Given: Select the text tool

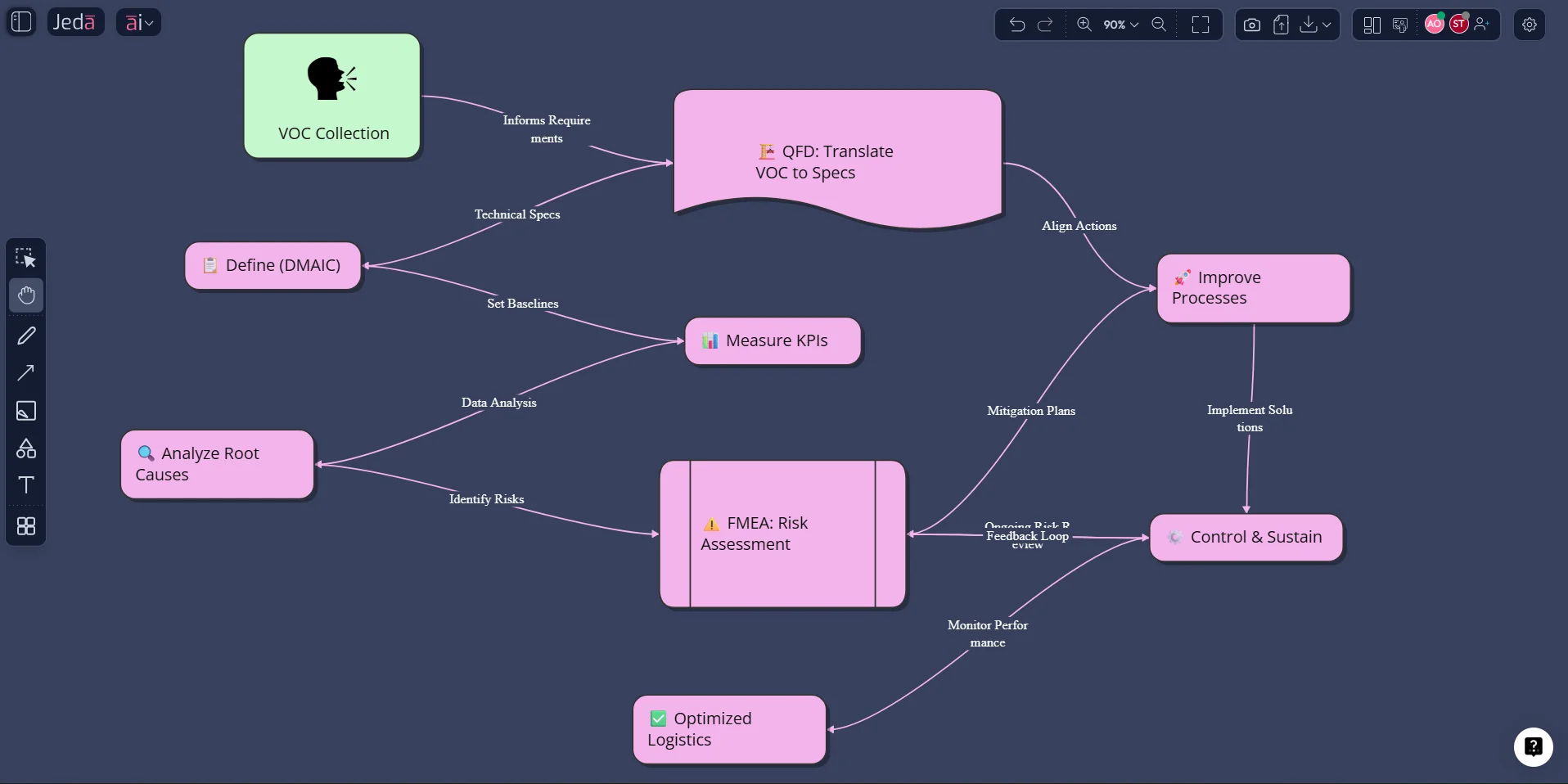Looking at the screenshot, I should [x=25, y=484].
